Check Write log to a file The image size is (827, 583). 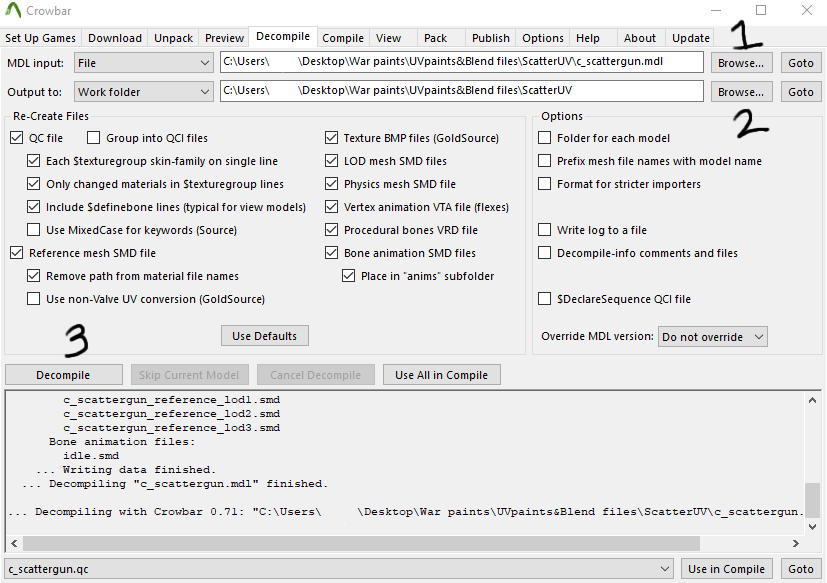pos(545,230)
